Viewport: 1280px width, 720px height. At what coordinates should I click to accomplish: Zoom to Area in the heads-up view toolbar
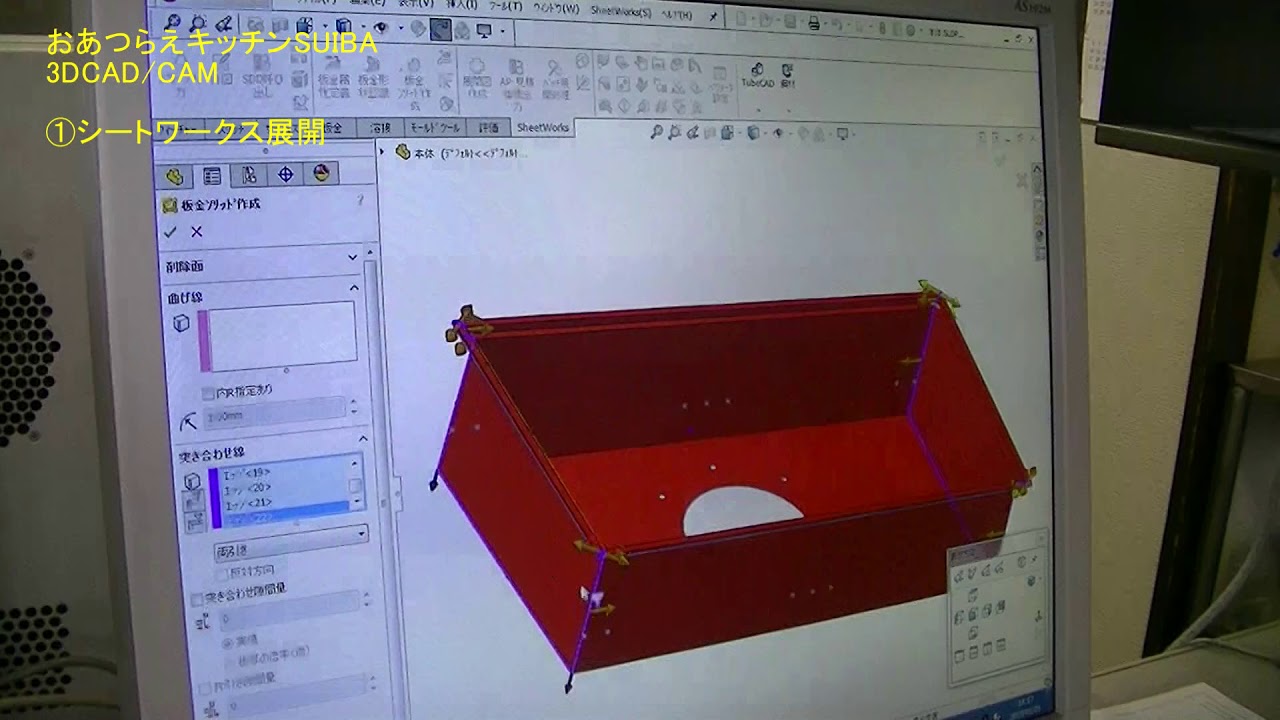[x=675, y=132]
